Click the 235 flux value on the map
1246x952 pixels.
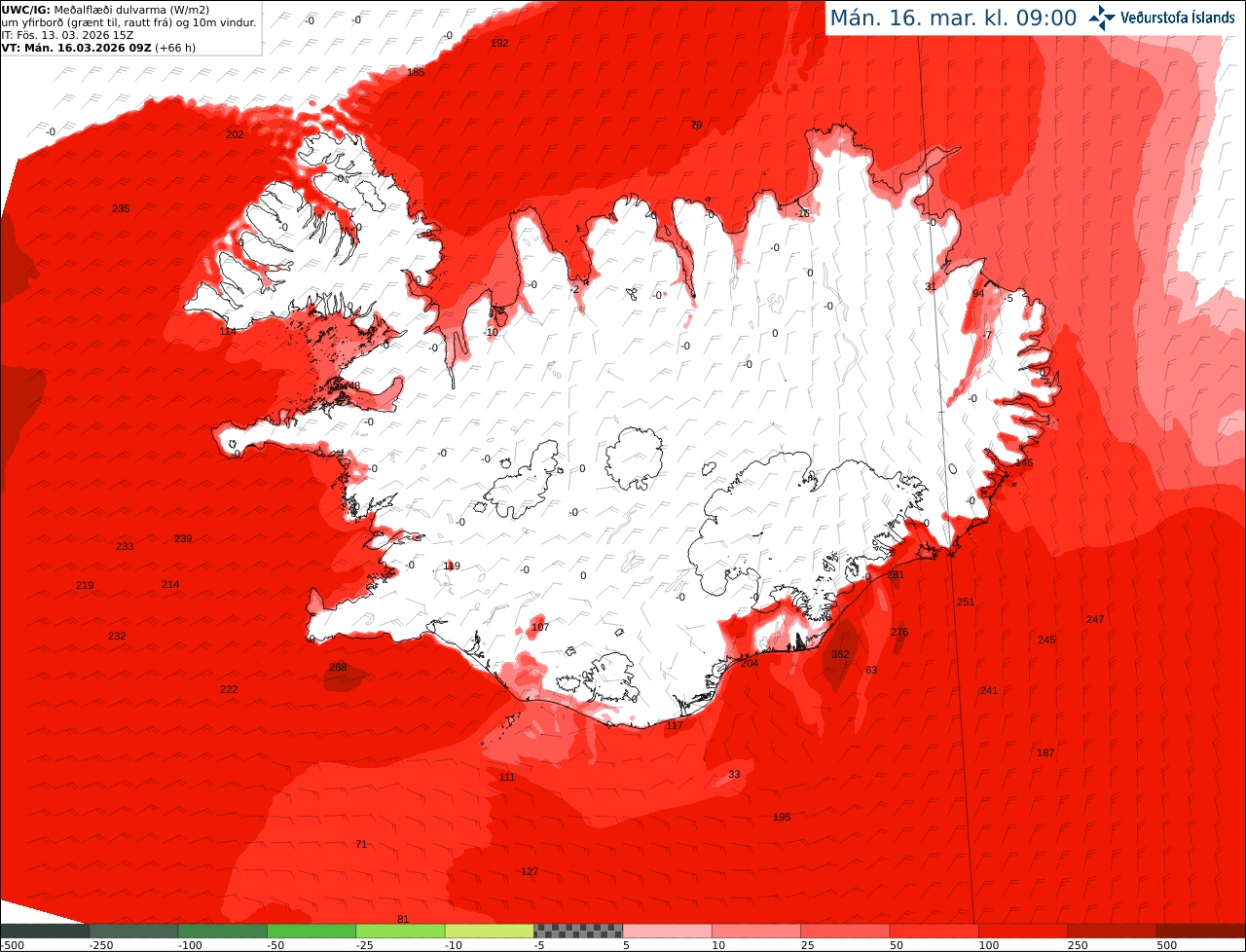[x=121, y=208]
